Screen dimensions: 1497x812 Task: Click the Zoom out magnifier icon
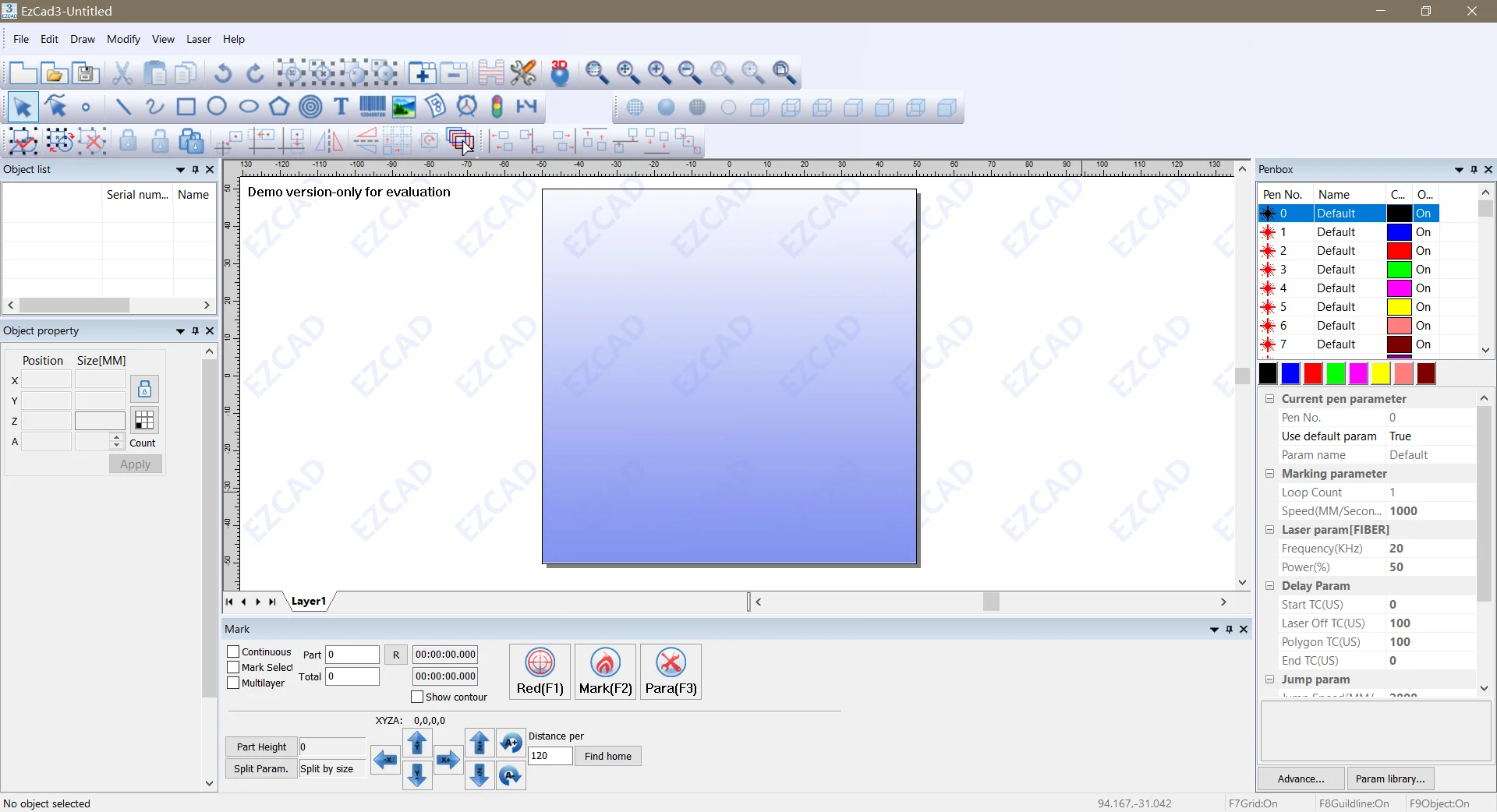coord(690,73)
